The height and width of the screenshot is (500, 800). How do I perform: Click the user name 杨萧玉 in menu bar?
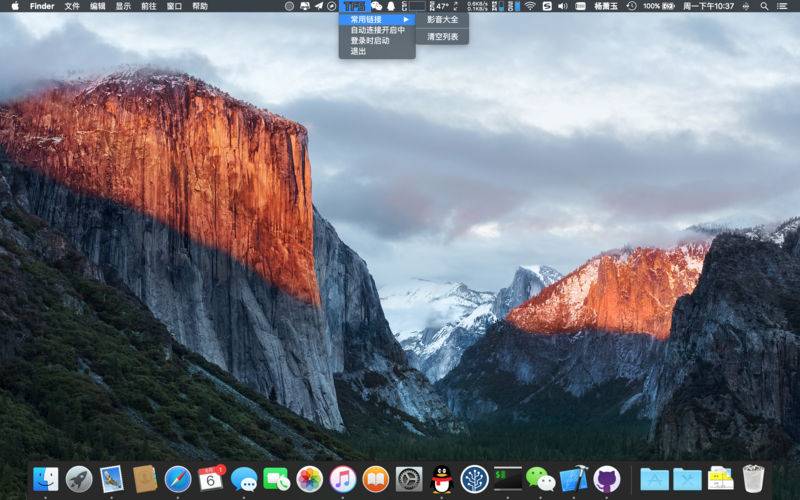point(606,6)
